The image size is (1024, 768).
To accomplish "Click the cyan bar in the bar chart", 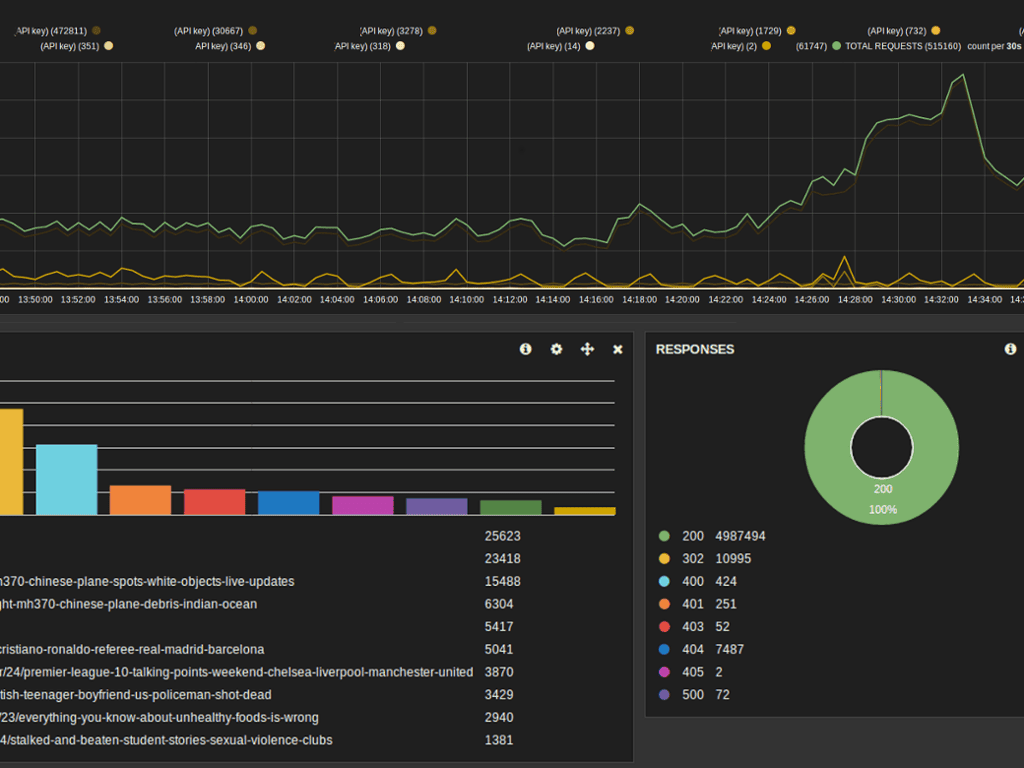I will click(67, 480).
